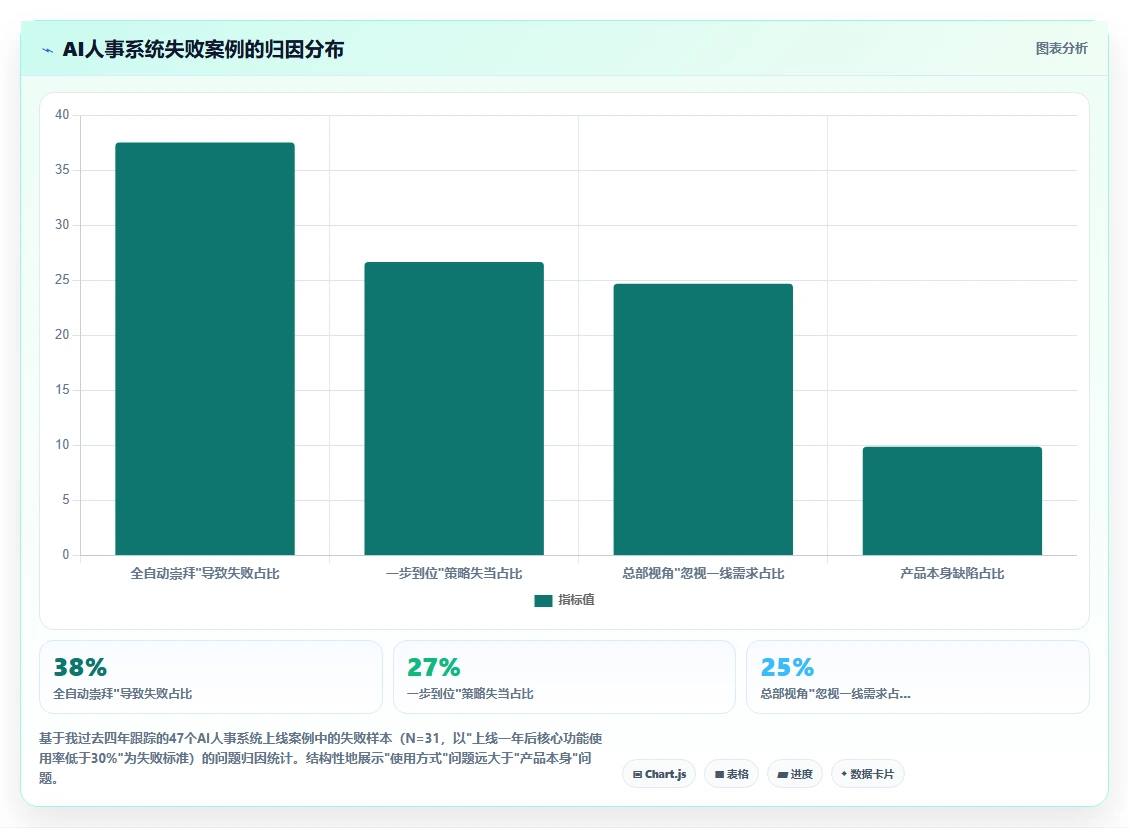This screenshot has width=1129, height=828.
Task: Click the 图表分析 label in header
Action: pos(1061,48)
